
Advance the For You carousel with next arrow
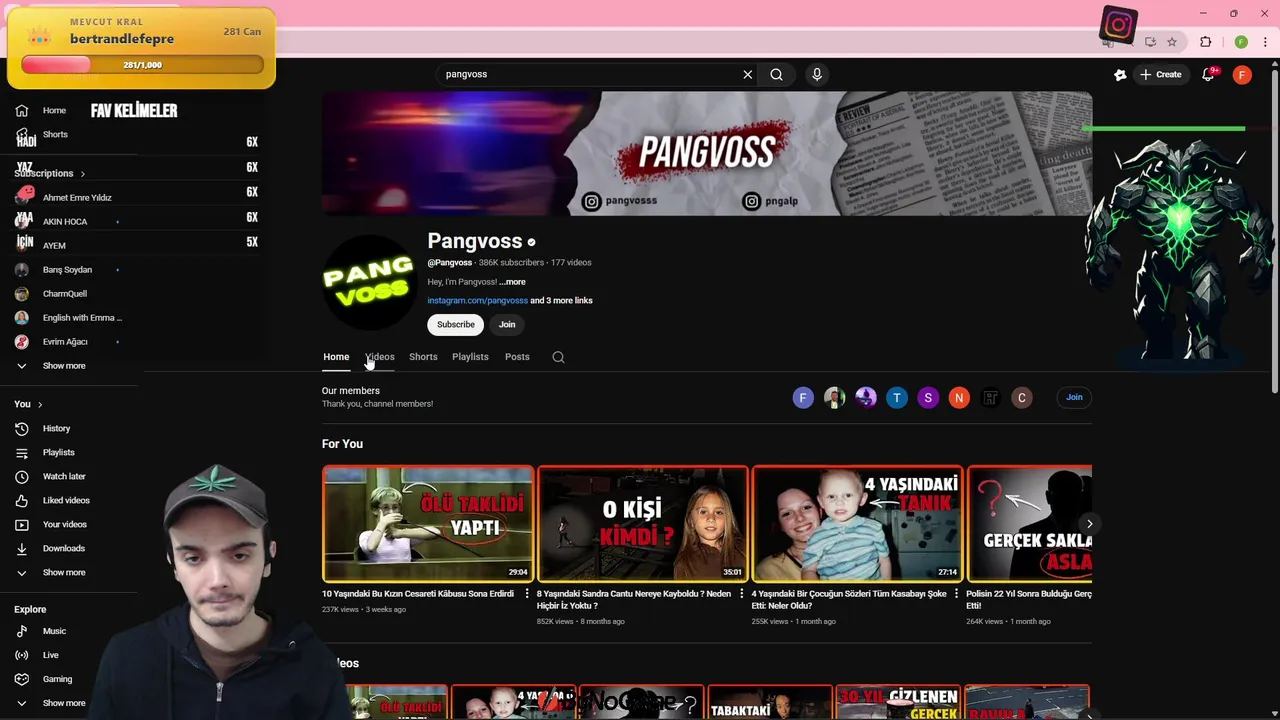1089,524
